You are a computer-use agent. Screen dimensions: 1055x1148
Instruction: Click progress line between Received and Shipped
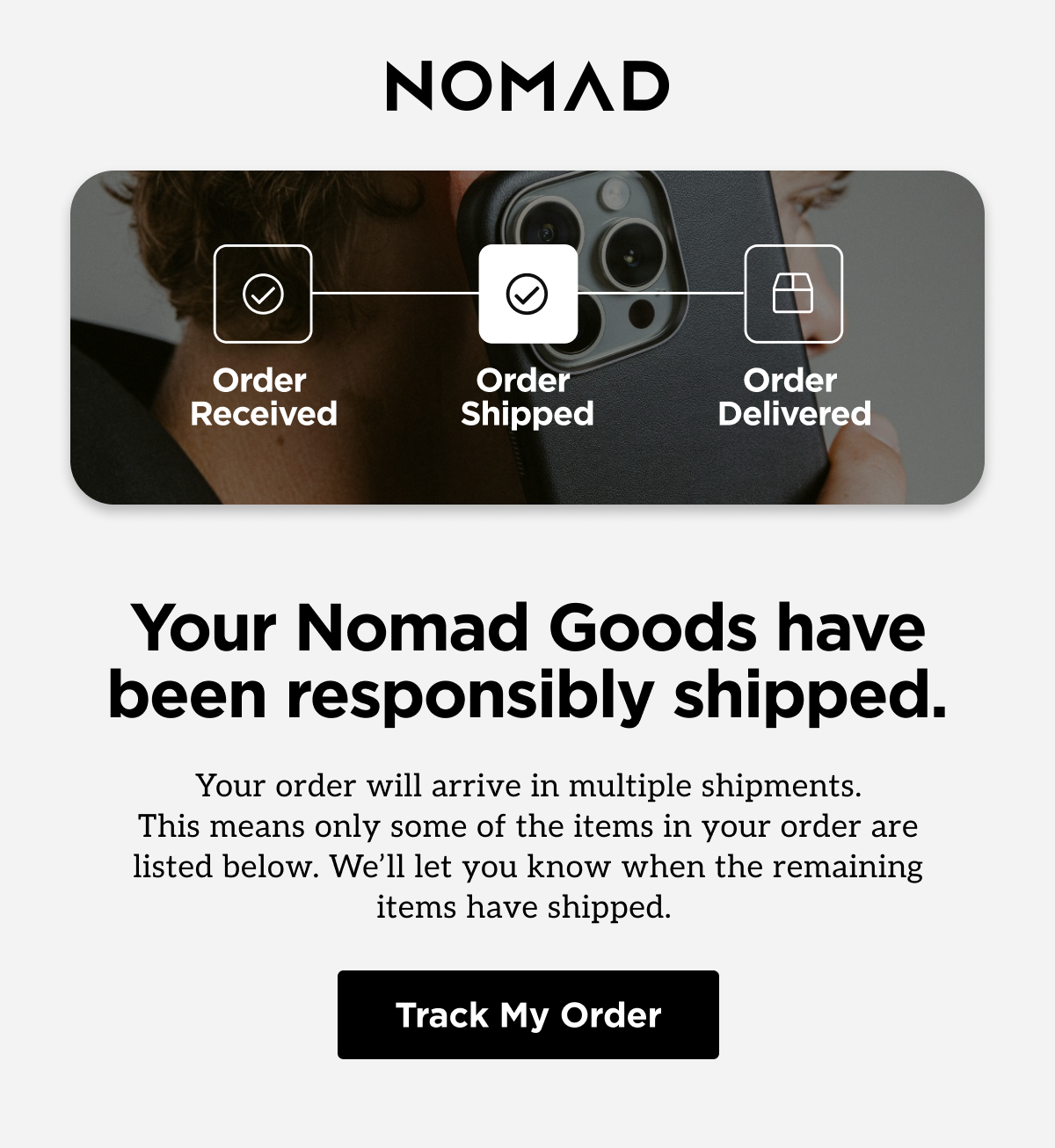point(396,293)
